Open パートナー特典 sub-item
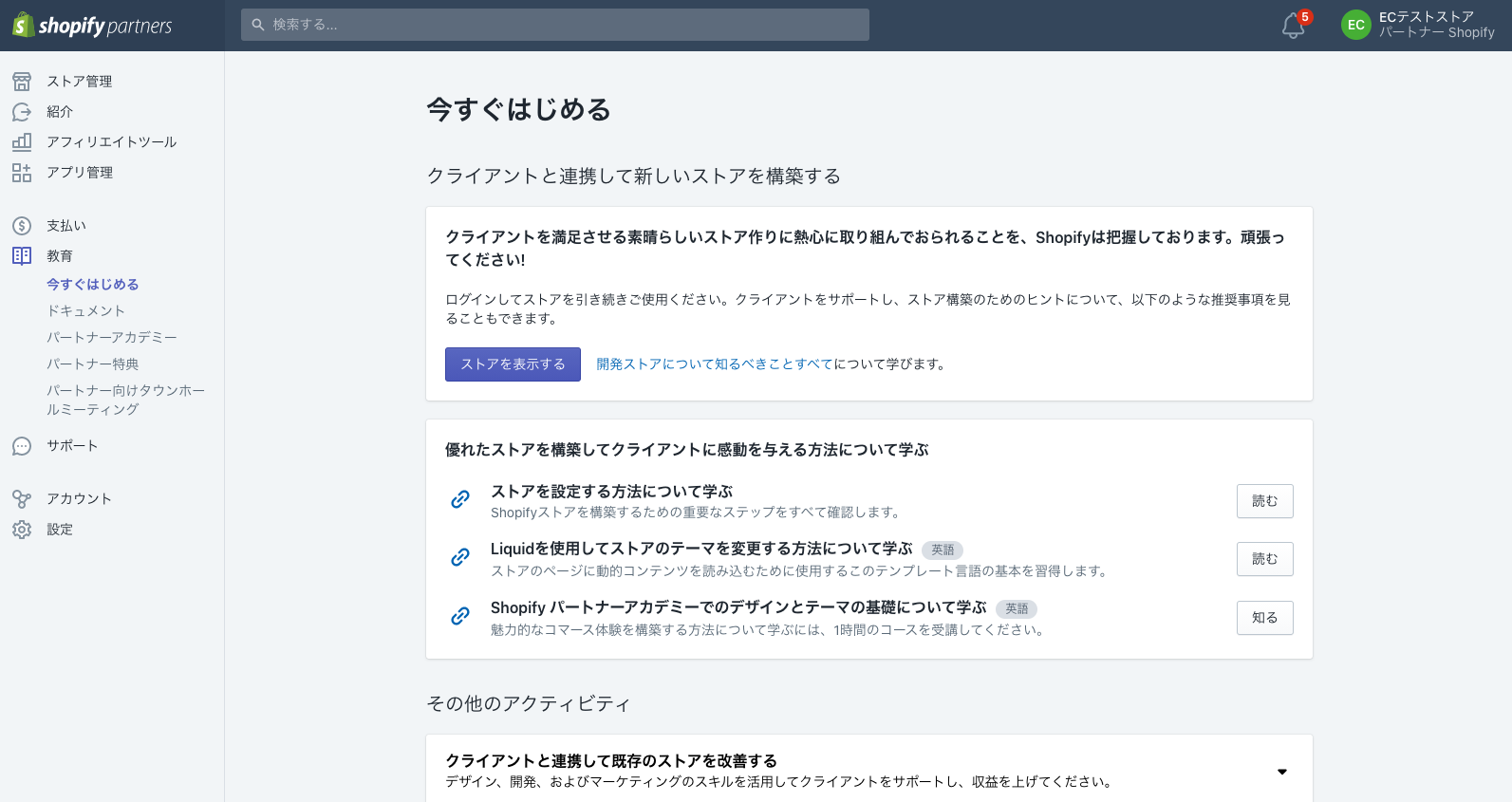The image size is (1512, 802). 93,364
